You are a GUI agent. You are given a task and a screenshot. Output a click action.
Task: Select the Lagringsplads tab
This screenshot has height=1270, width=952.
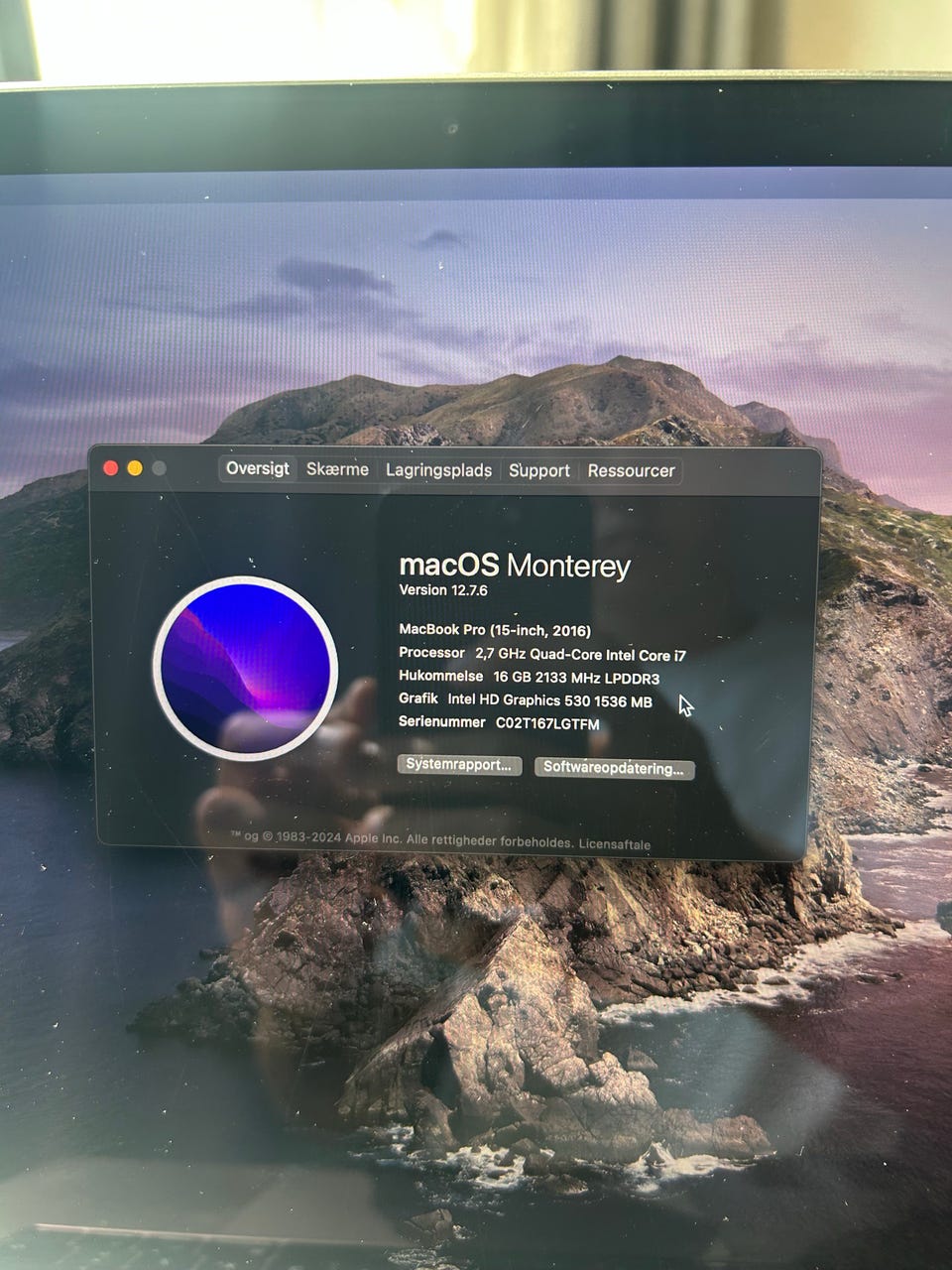(x=438, y=470)
